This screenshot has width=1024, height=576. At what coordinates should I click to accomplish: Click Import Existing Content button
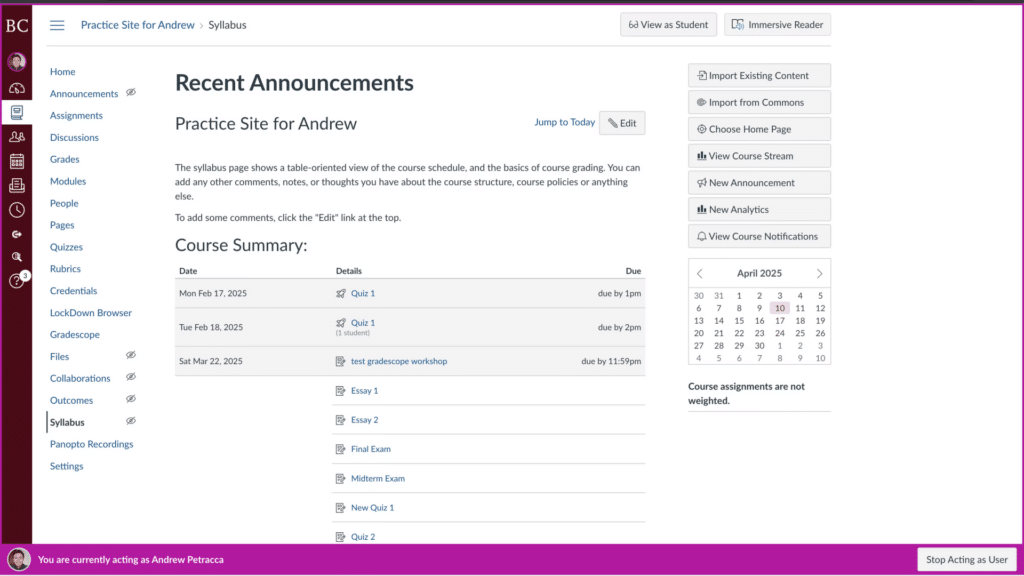pos(760,76)
